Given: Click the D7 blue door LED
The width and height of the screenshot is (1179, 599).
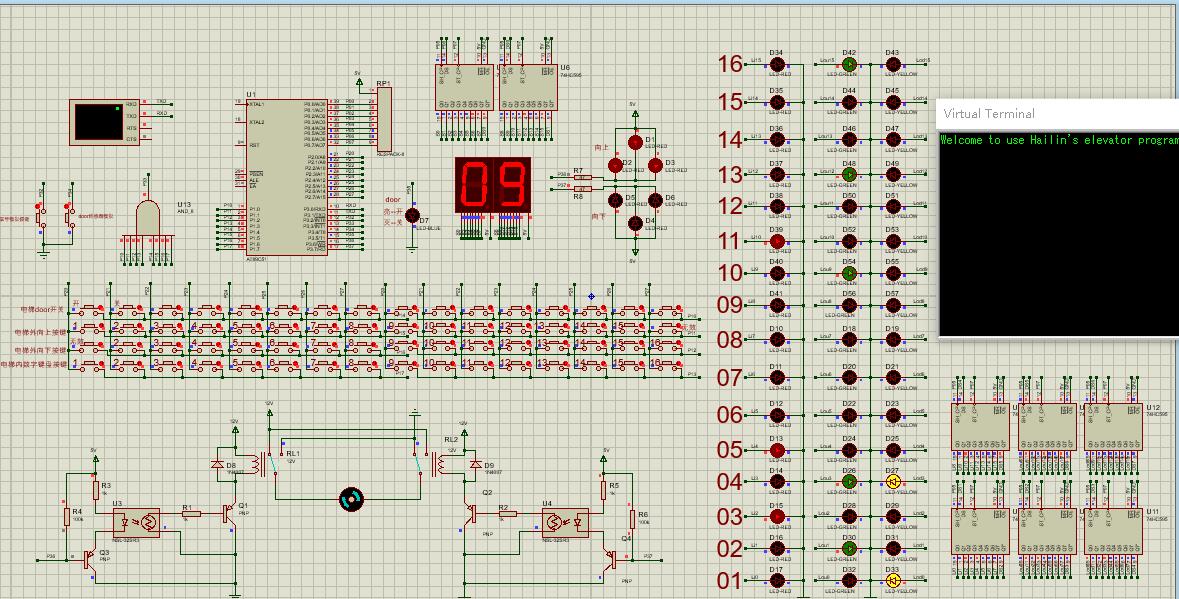Looking at the screenshot, I should coord(411,215).
